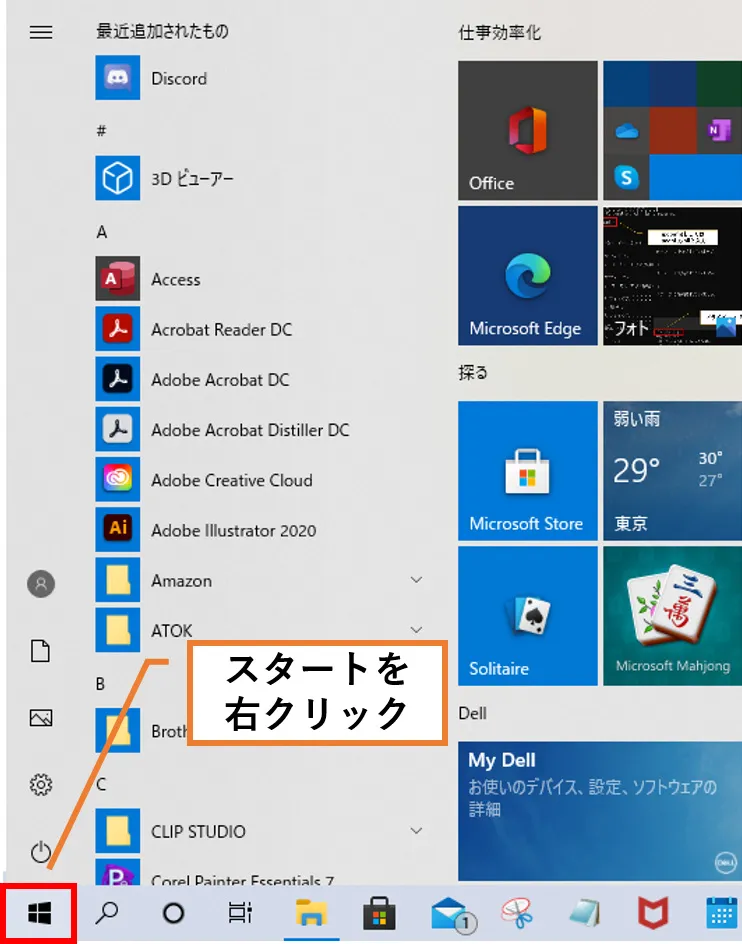This screenshot has height=944, width=742.
Task: Click the Dell group heading
Action: coord(472,713)
